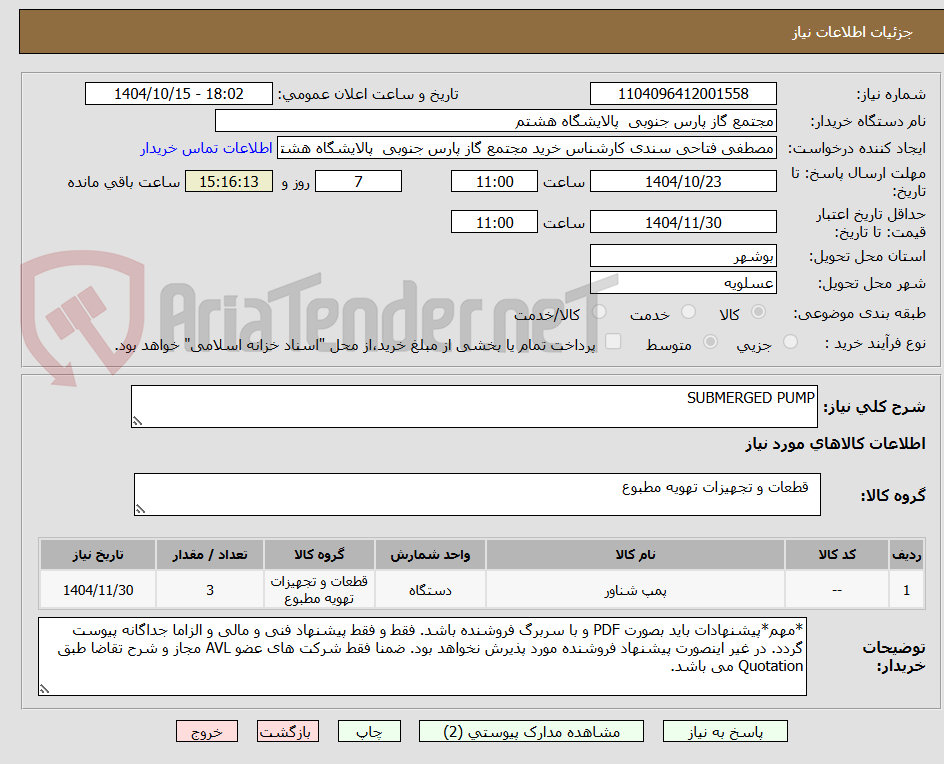Click the بازگشت back button
This screenshot has height=764, width=944.
(x=288, y=731)
